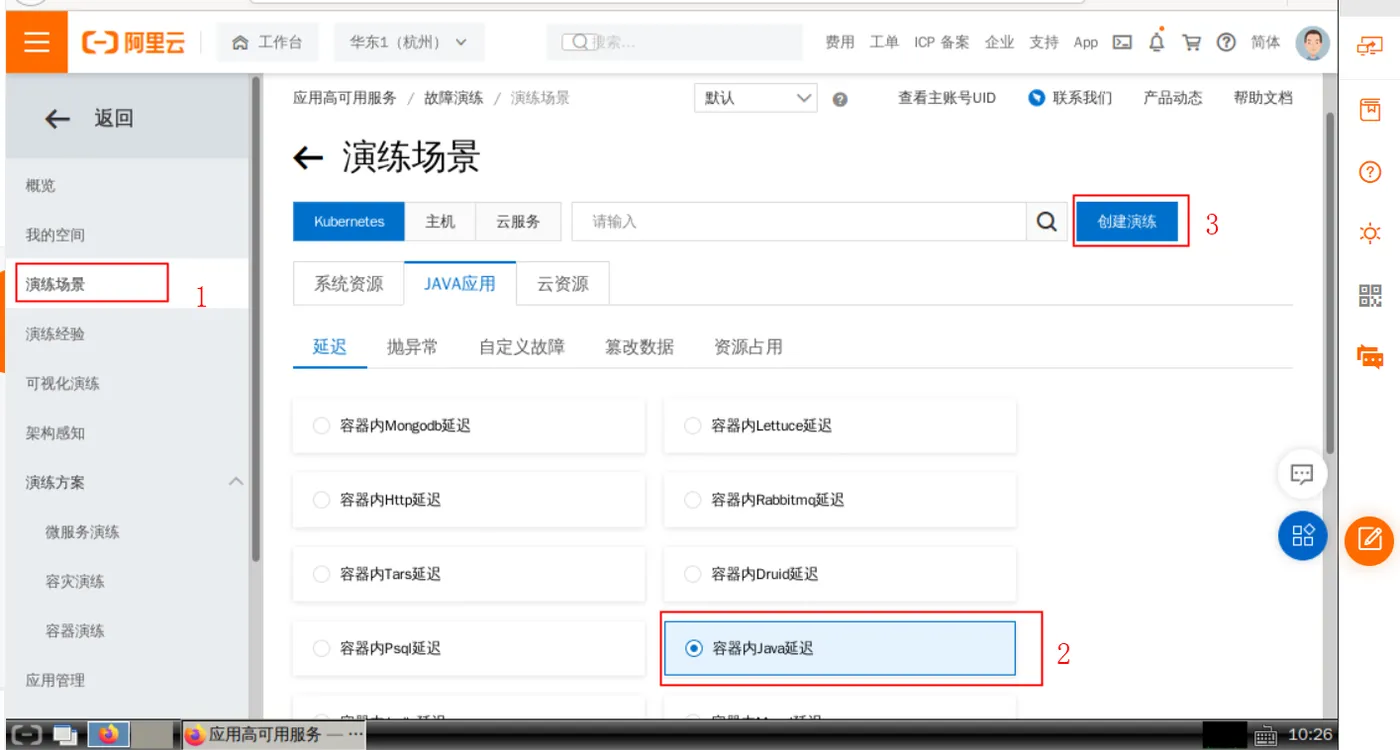Click the taskbar start menu icon

click(27, 734)
